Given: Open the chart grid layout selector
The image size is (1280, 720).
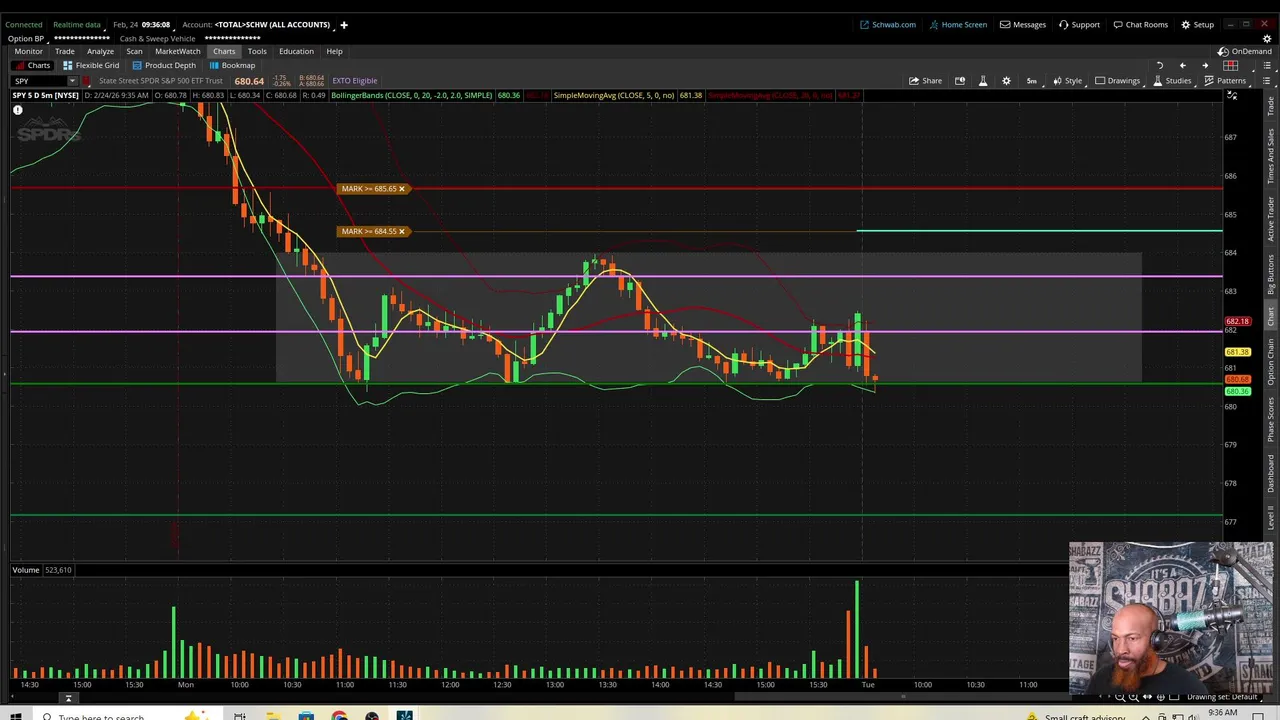Looking at the screenshot, I should pos(1231,65).
